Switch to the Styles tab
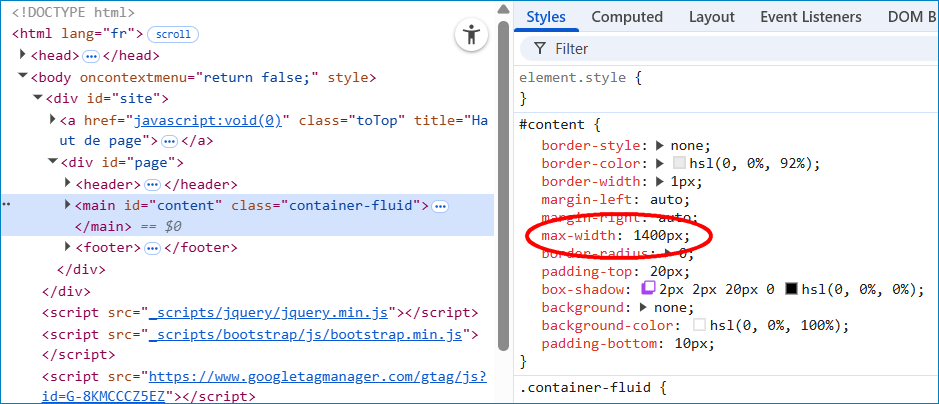 (546, 17)
